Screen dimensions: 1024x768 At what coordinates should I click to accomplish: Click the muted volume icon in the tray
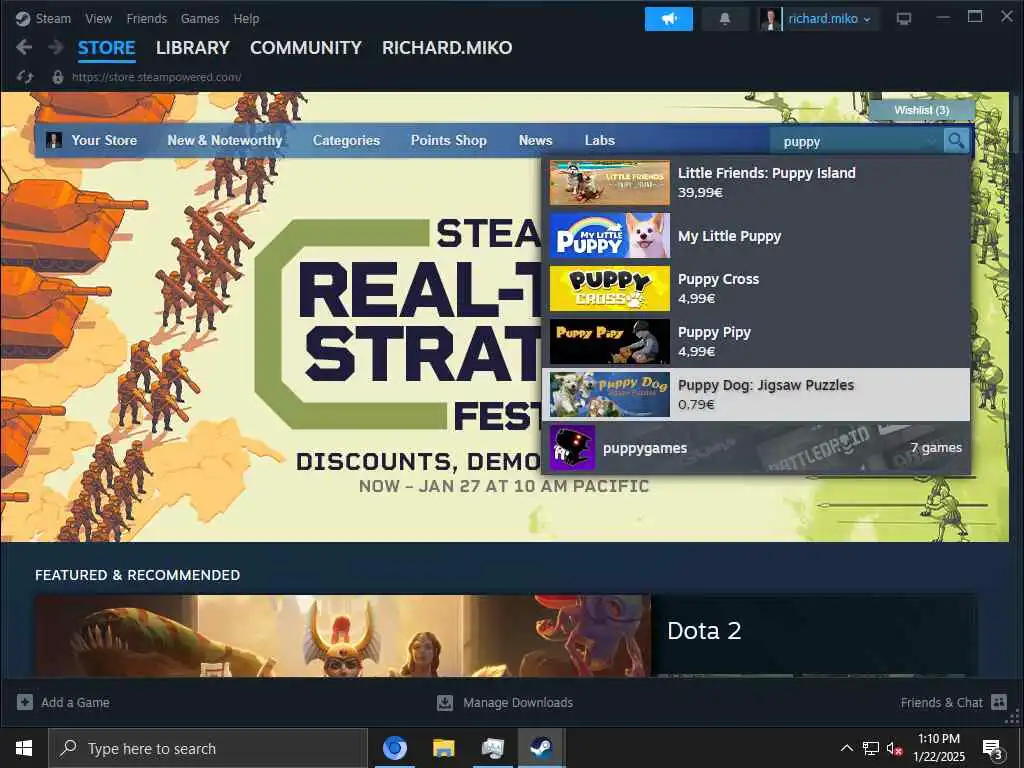click(x=895, y=748)
